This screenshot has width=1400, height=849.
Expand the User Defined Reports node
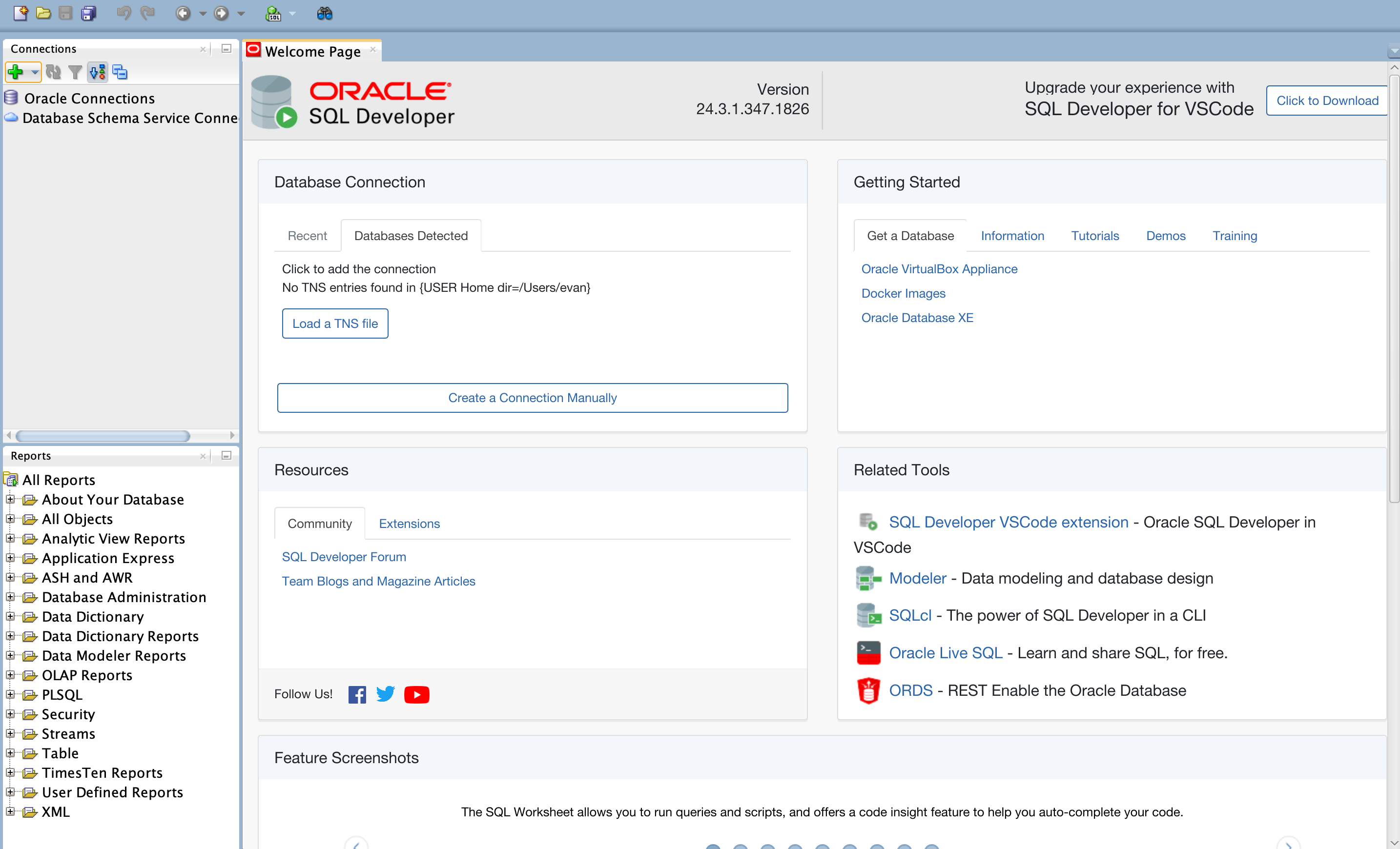tap(10, 792)
